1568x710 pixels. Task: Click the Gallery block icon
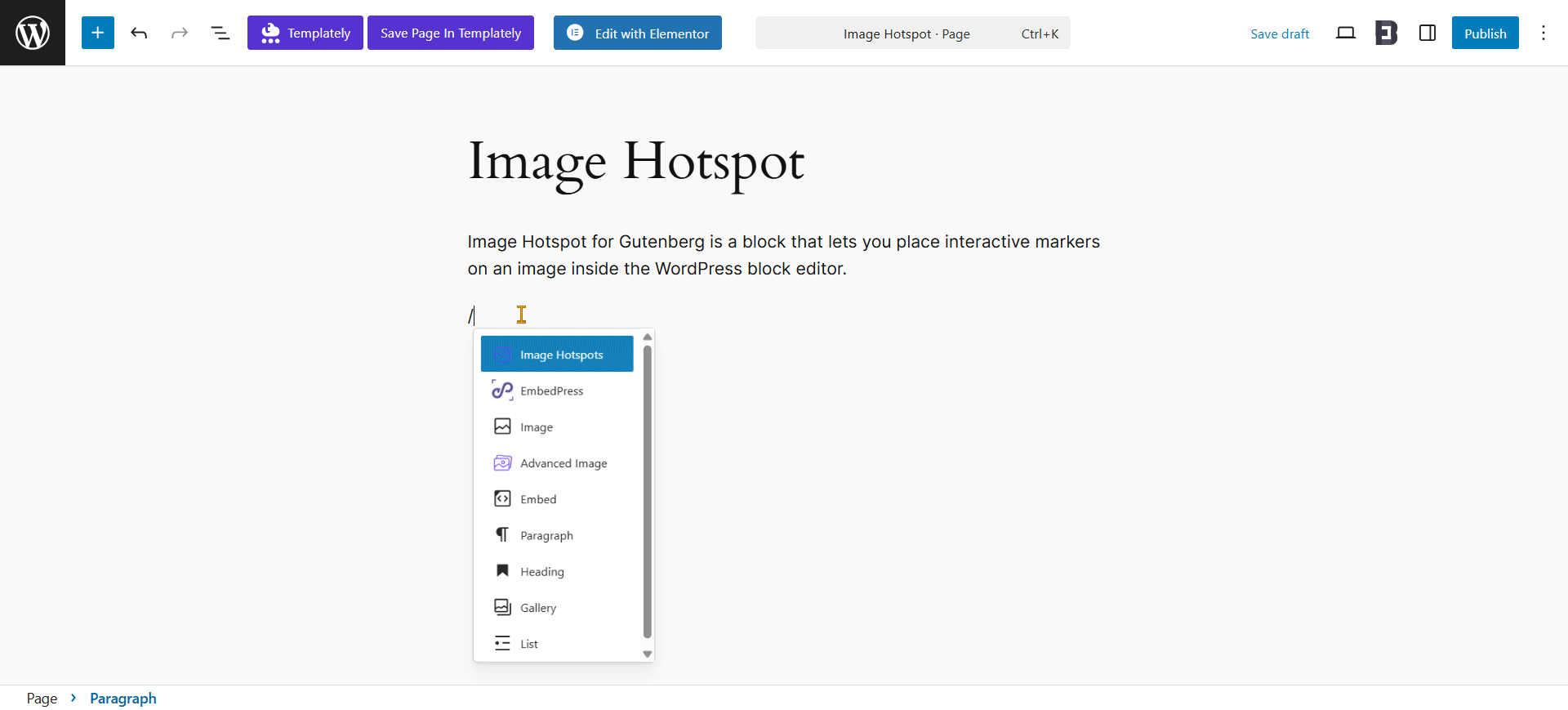pyautogui.click(x=502, y=607)
